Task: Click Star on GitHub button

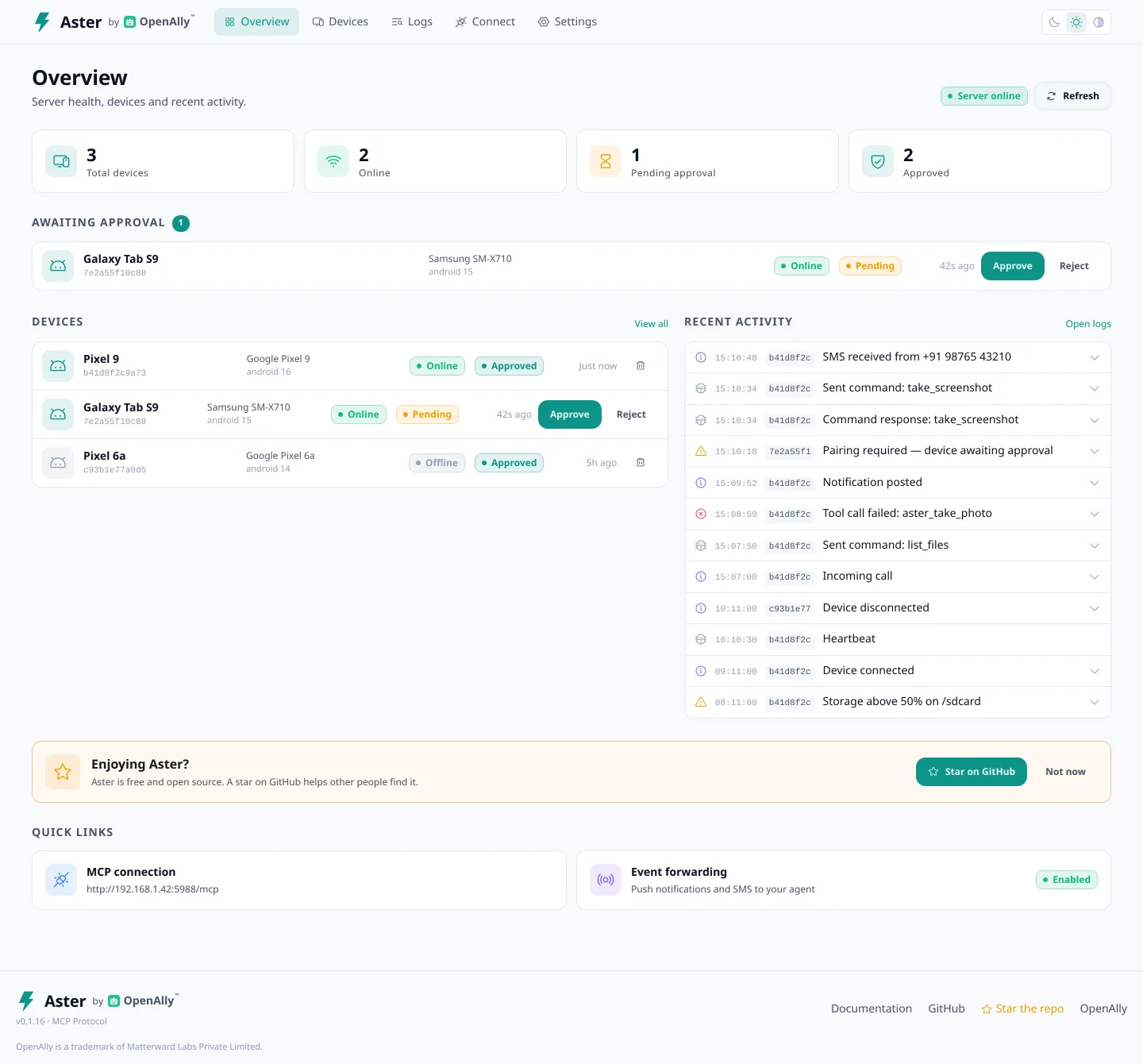Action: pyautogui.click(x=972, y=772)
